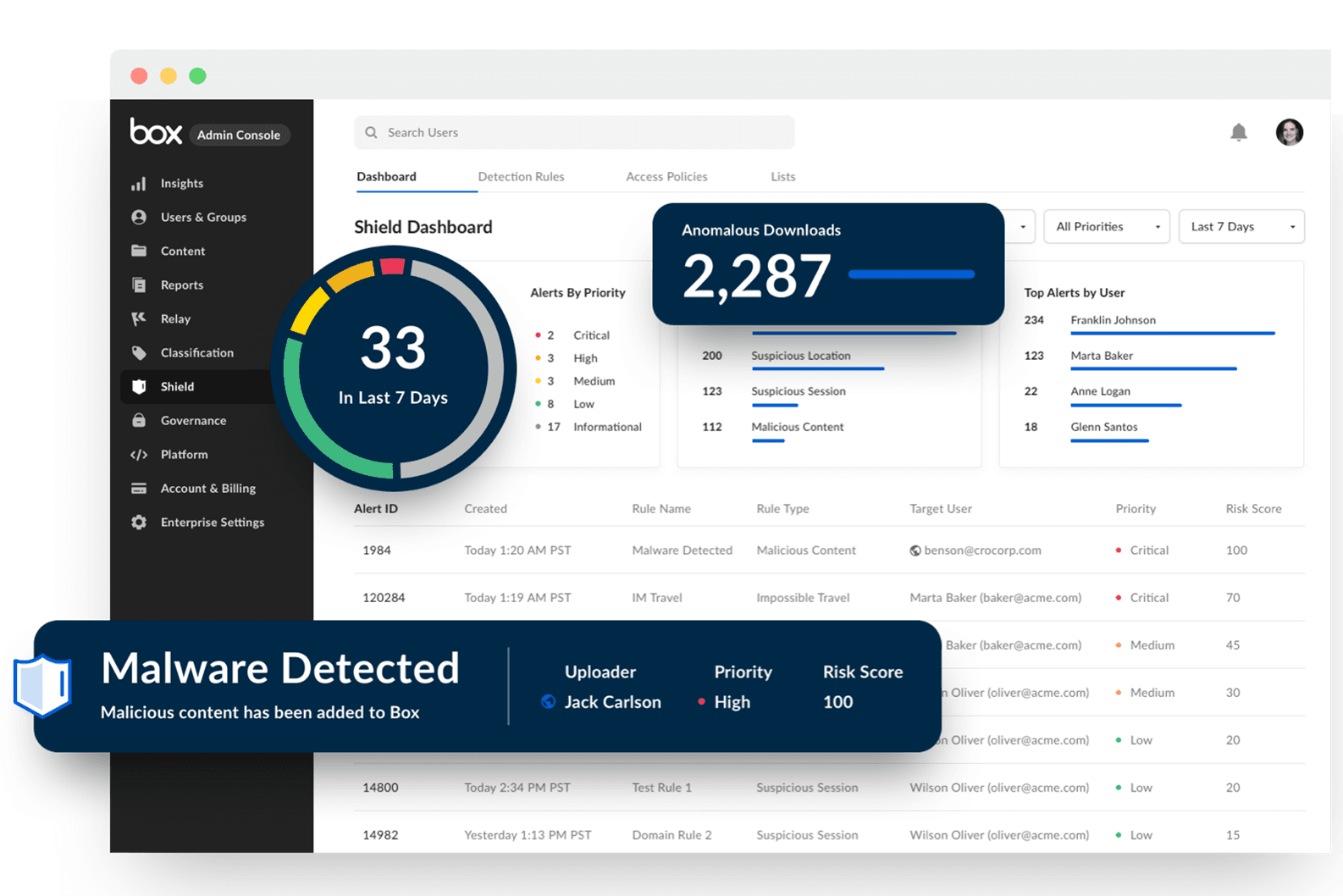Screen dimensions: 1343x896
Task: Open the user profile avatar
Action: [x=1290, y=132]
